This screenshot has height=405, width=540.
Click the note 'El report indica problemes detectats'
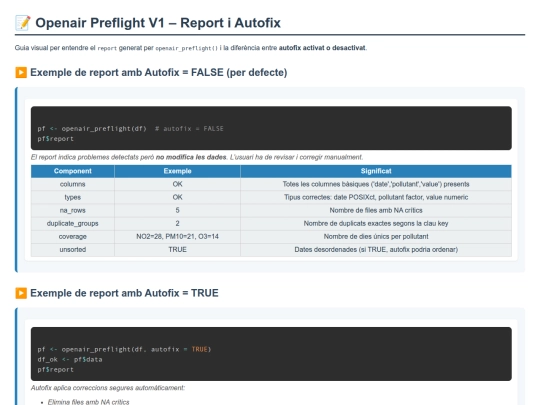[x=197, y=157]
